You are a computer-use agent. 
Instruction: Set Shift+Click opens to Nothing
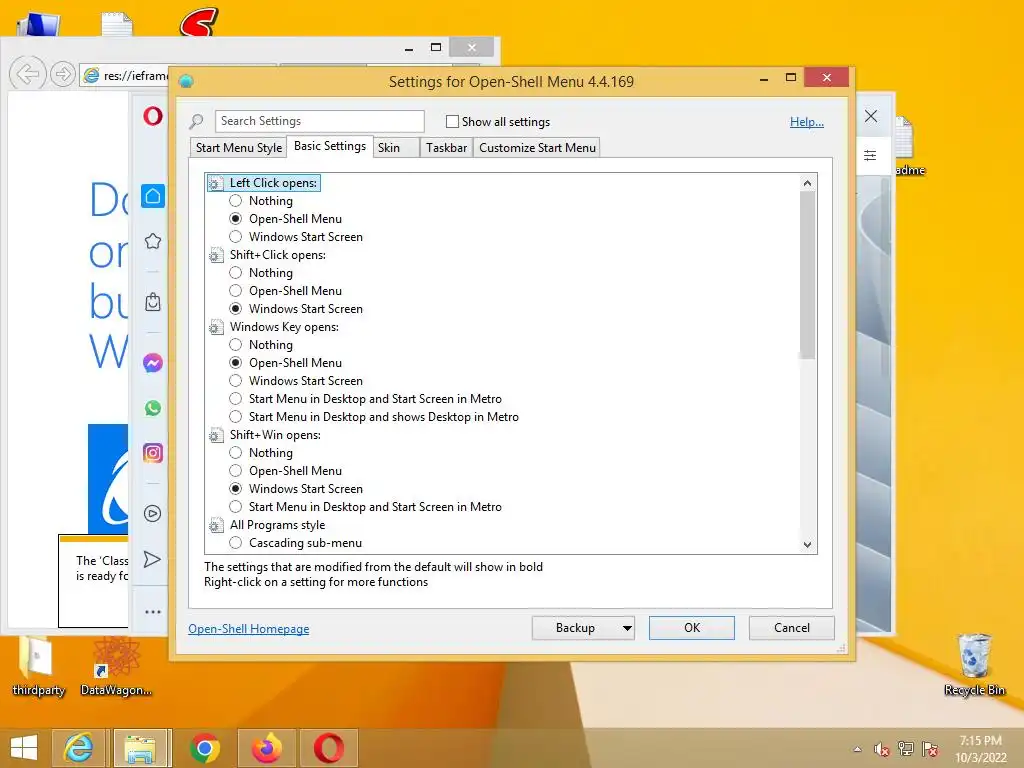click(236, 272)
